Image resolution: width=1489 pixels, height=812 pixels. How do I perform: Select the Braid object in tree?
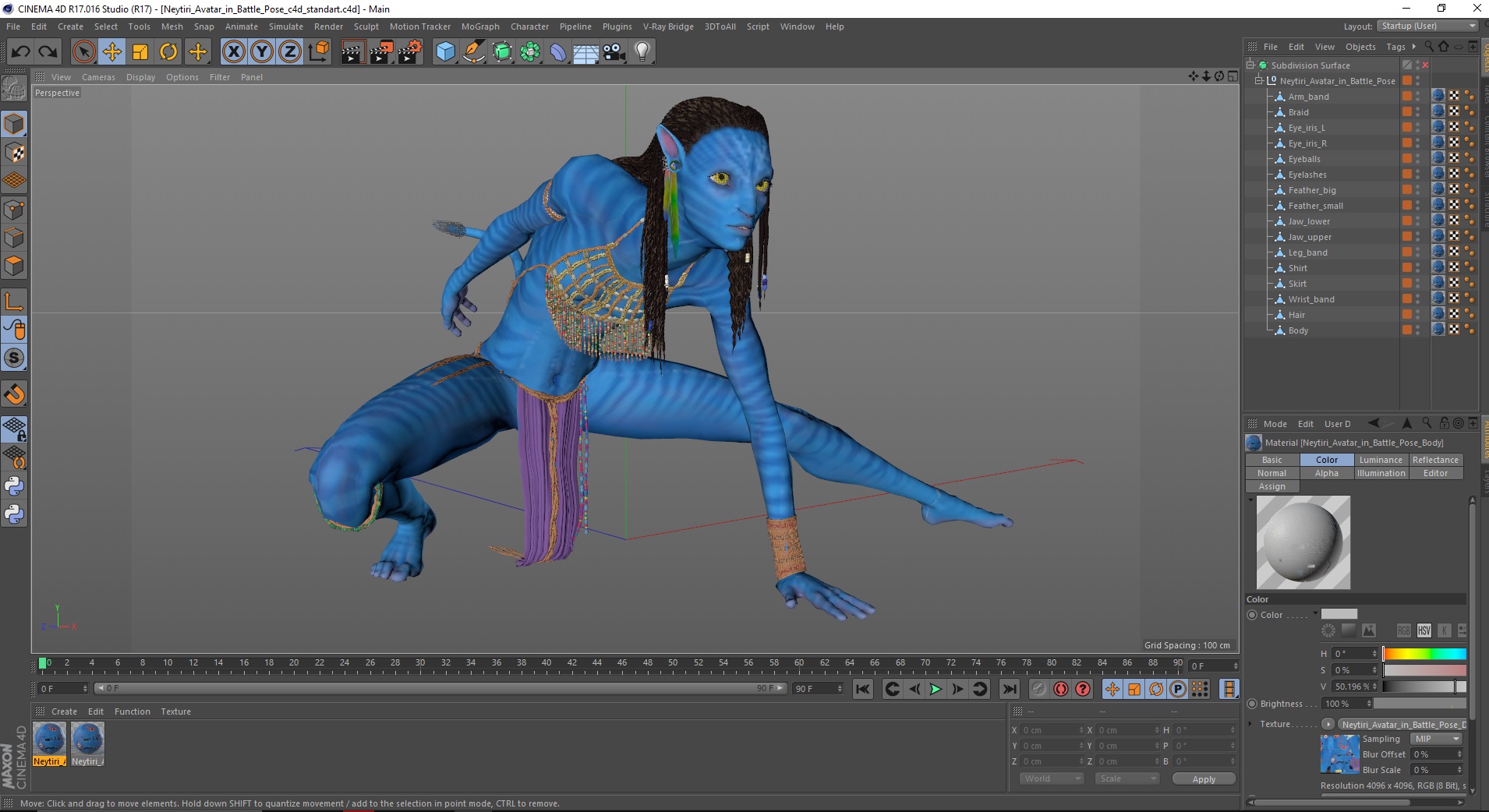coord(1298,112)
